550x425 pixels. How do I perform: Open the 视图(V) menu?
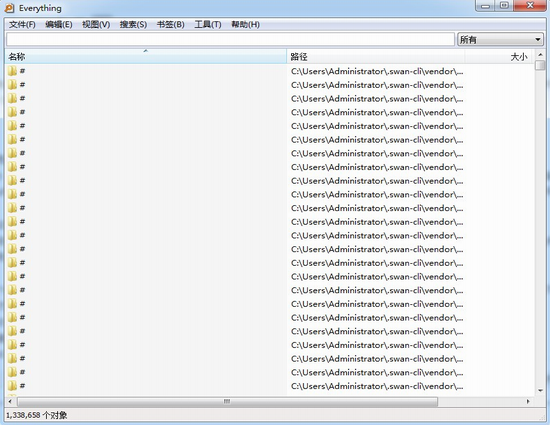96,25
